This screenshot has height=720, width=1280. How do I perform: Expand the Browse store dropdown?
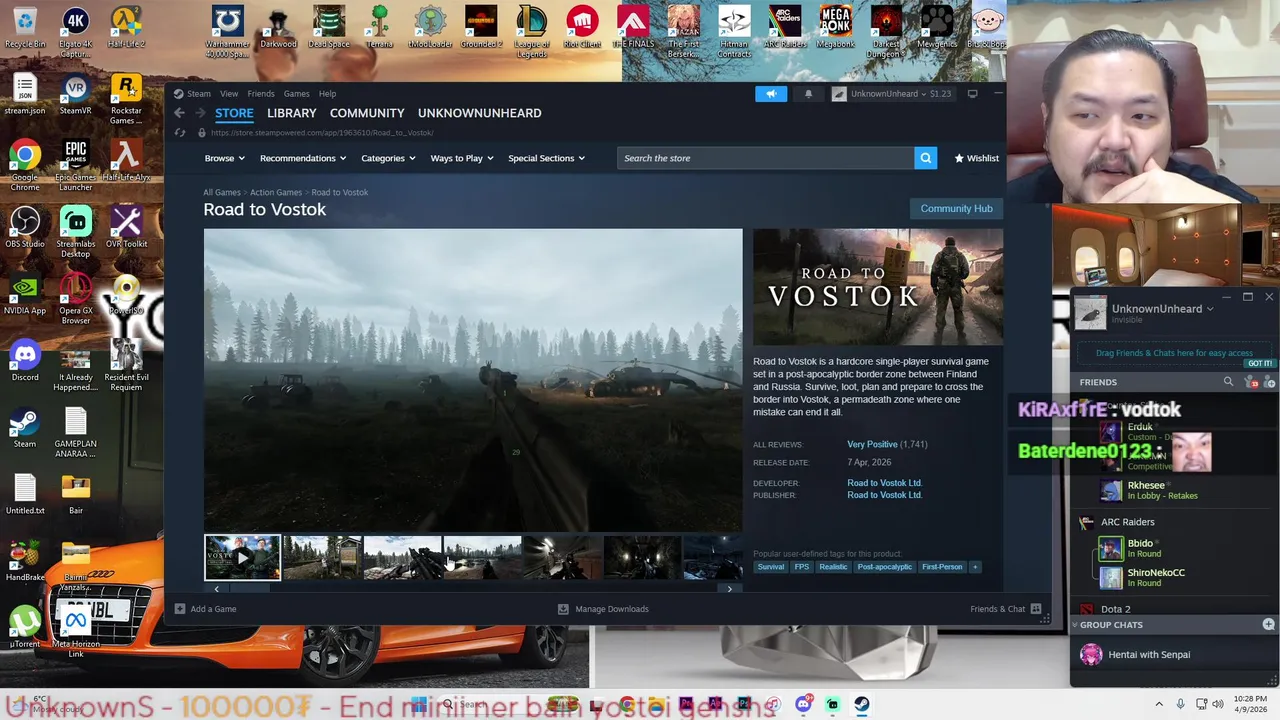point(224,158)
